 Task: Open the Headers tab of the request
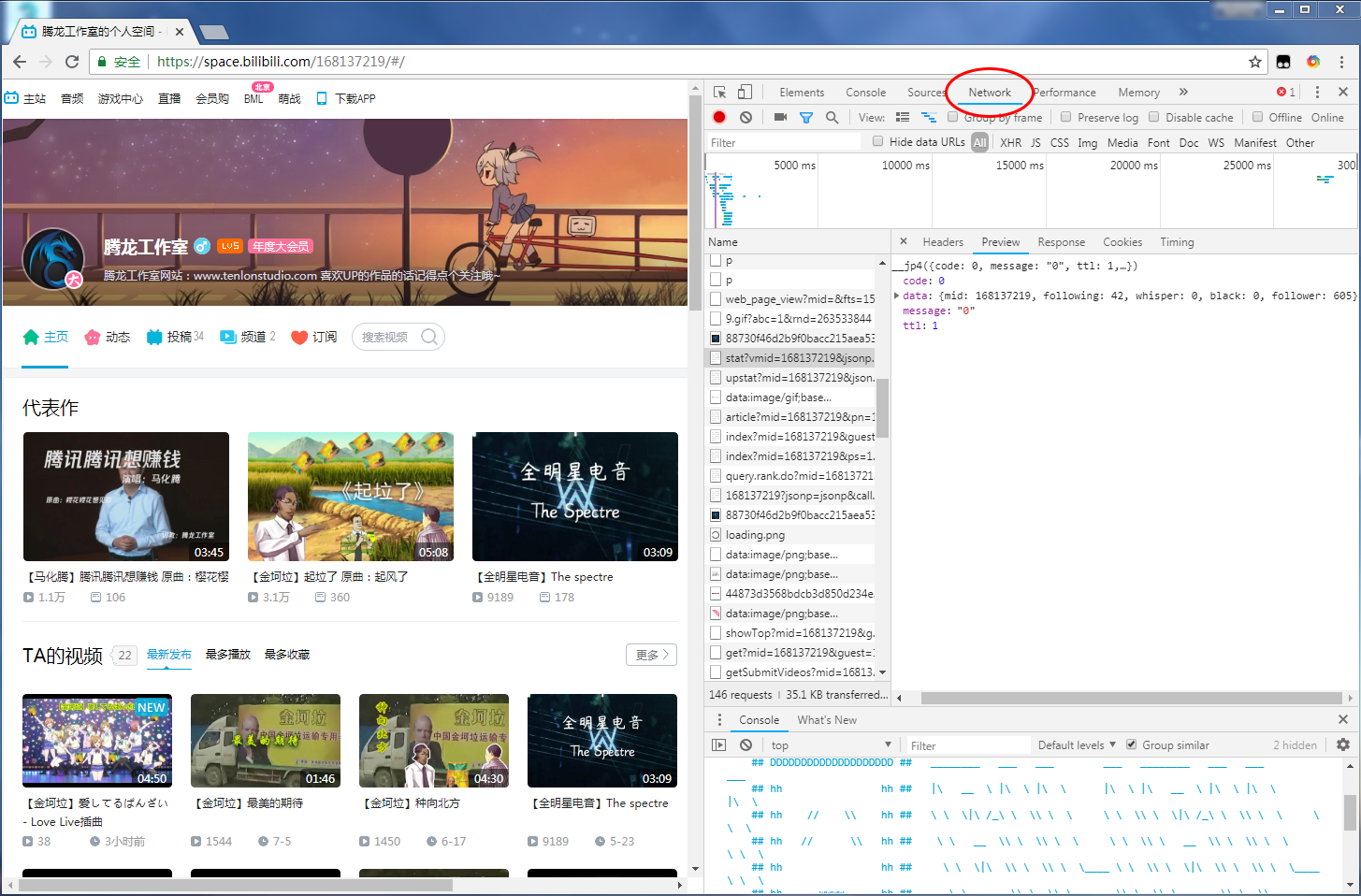(943, 242)
